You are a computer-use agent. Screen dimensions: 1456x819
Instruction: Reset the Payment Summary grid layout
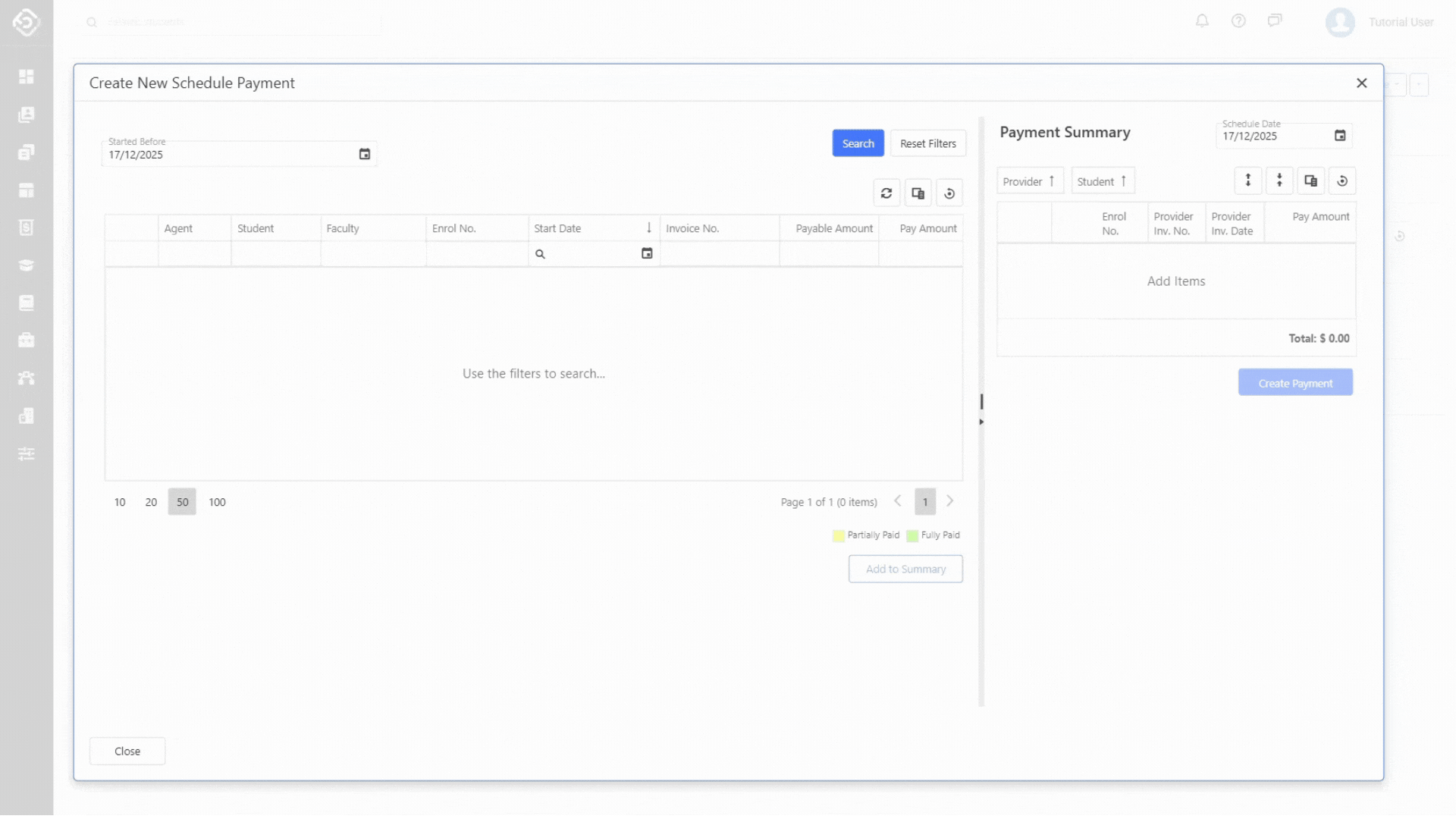click(1342, 180)
